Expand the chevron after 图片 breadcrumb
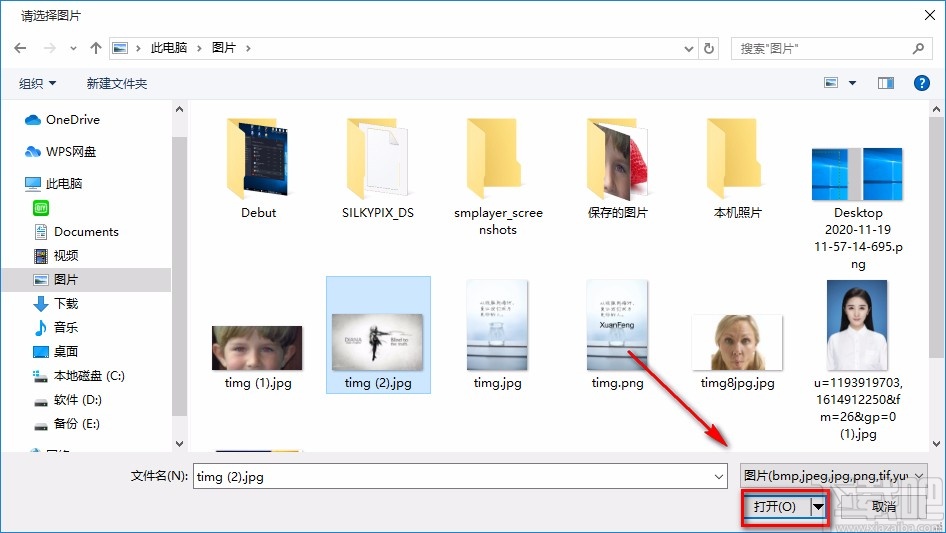 click(x=248, y=48)
